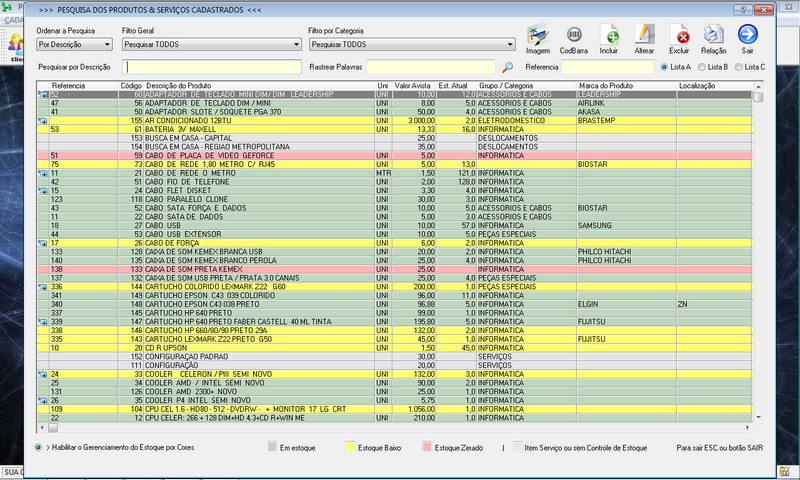Open the Ordenar a Pesquisa dropdown

(x=74, y=44)
